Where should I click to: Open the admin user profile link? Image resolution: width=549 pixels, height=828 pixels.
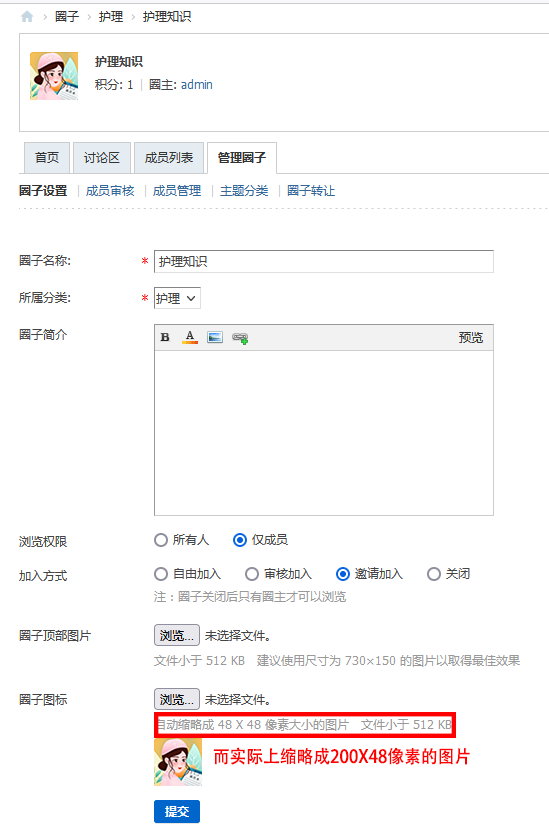[x=196, y=84]
